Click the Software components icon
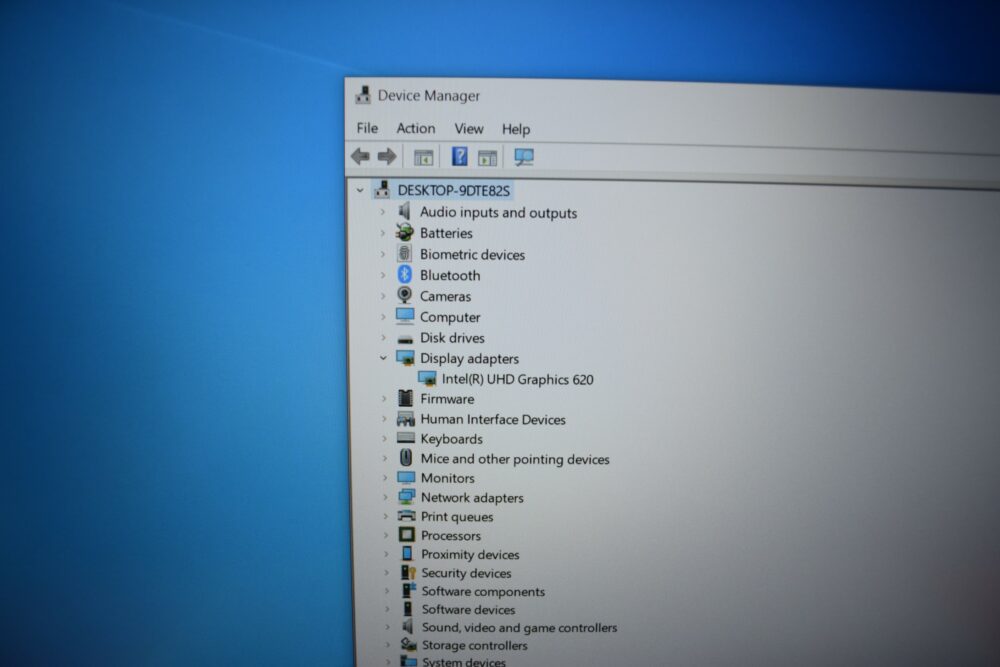 tap(408, 590)
